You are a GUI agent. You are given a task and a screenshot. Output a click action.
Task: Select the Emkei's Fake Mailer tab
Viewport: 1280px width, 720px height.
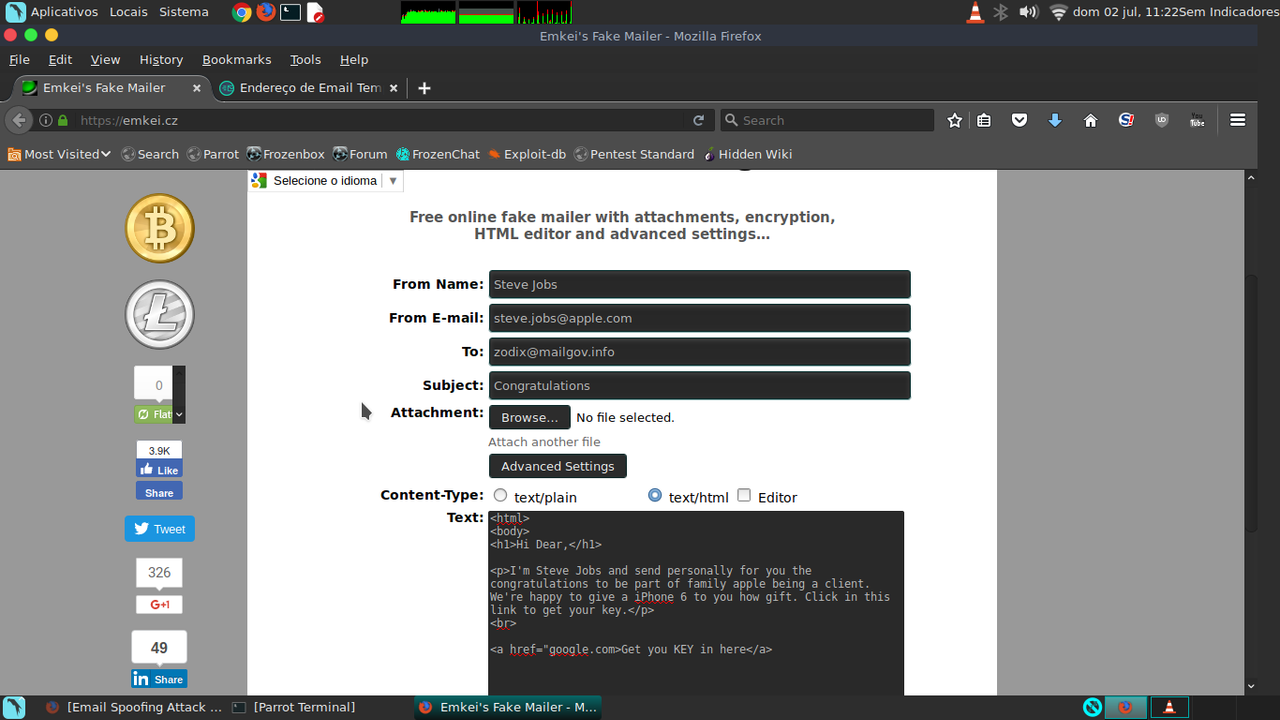coord(104,88)
